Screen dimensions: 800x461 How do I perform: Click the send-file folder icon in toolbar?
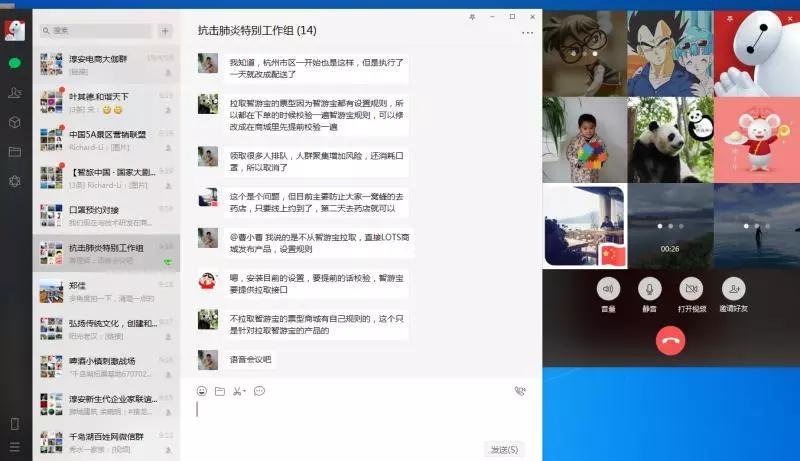coord(220,391)
